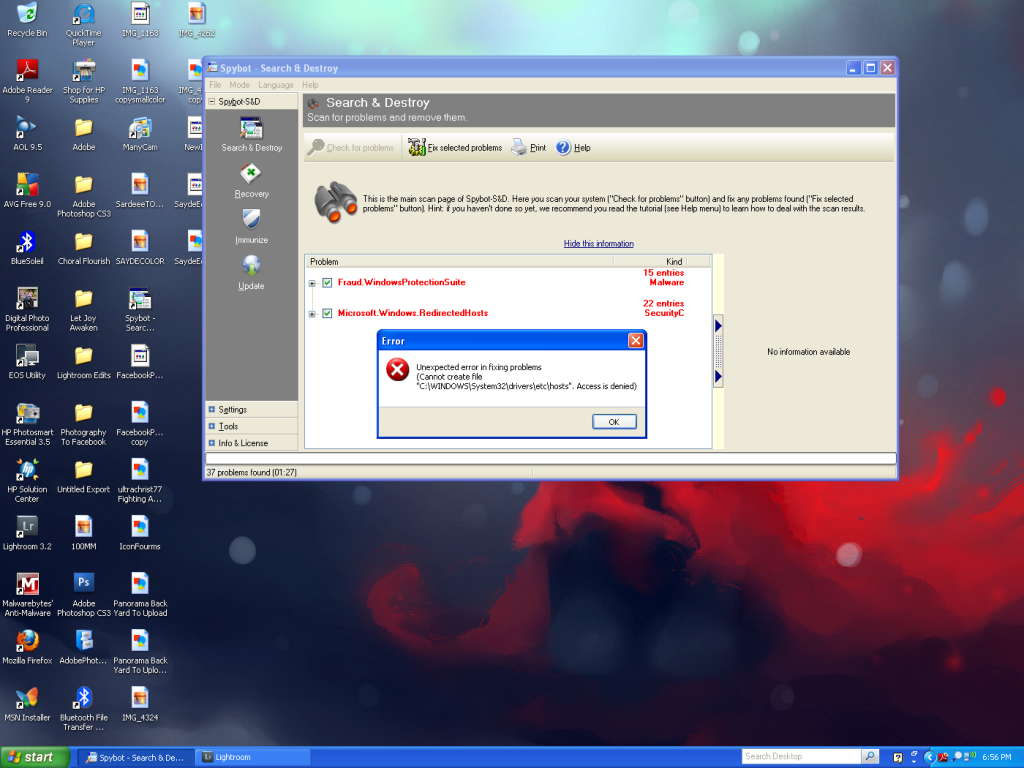Image resolution: width=1024 pixels, height=768 pixels.
Task: Click the system tray clock
Action: click(997, 757)
